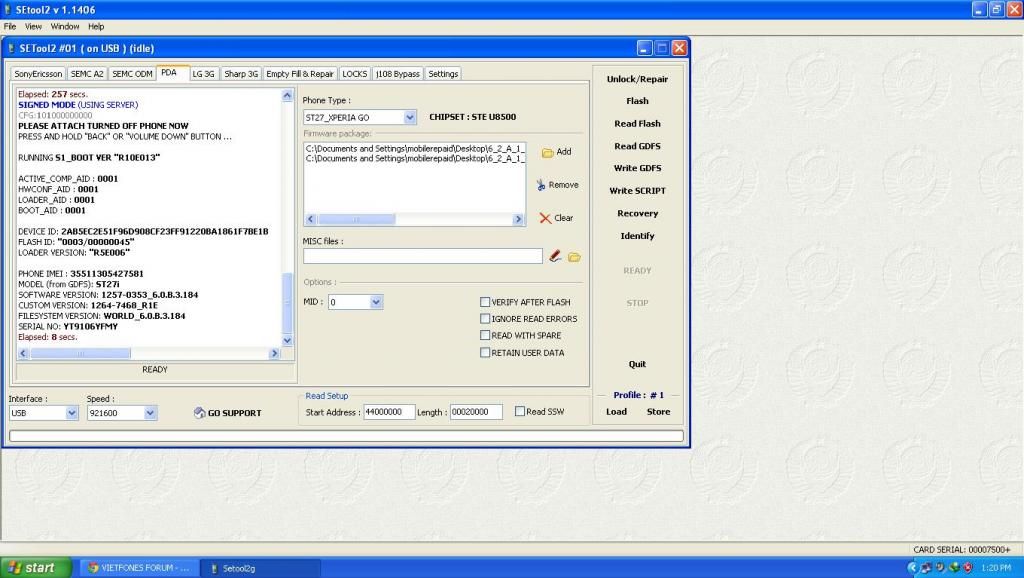Click the Load profile button
Screen dimensions: 1024x578
616,411
